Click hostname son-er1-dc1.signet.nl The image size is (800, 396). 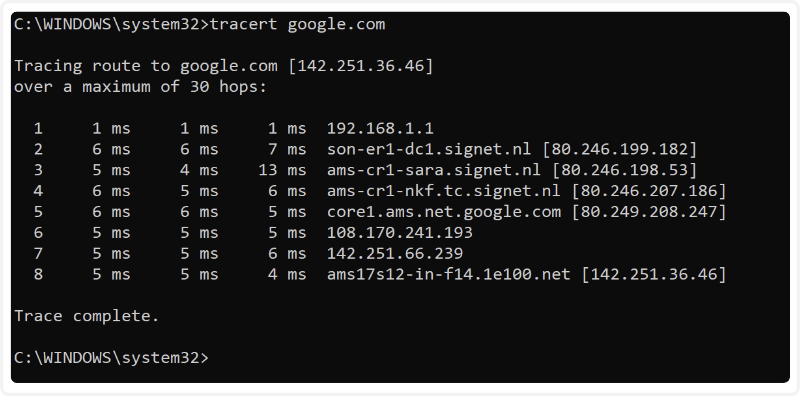(429, 150)
